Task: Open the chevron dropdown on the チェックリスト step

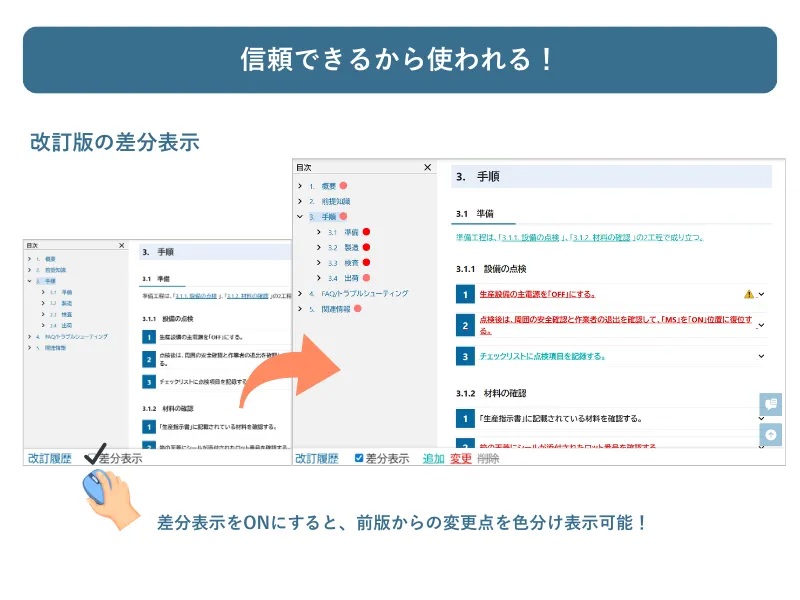Action: coord(761,355)
